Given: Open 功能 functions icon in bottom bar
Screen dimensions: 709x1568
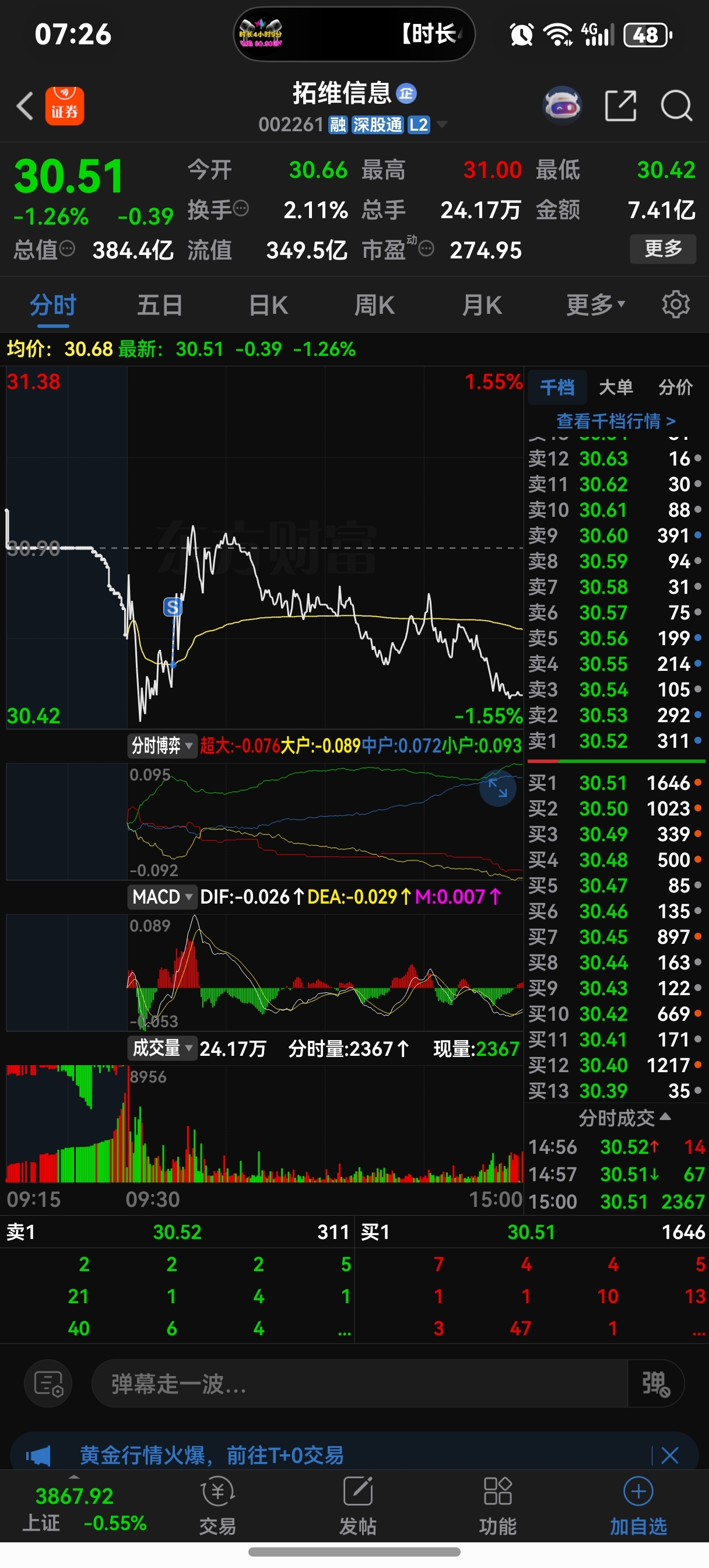Looking at the screenshot, I should (x=497, y=1506).
